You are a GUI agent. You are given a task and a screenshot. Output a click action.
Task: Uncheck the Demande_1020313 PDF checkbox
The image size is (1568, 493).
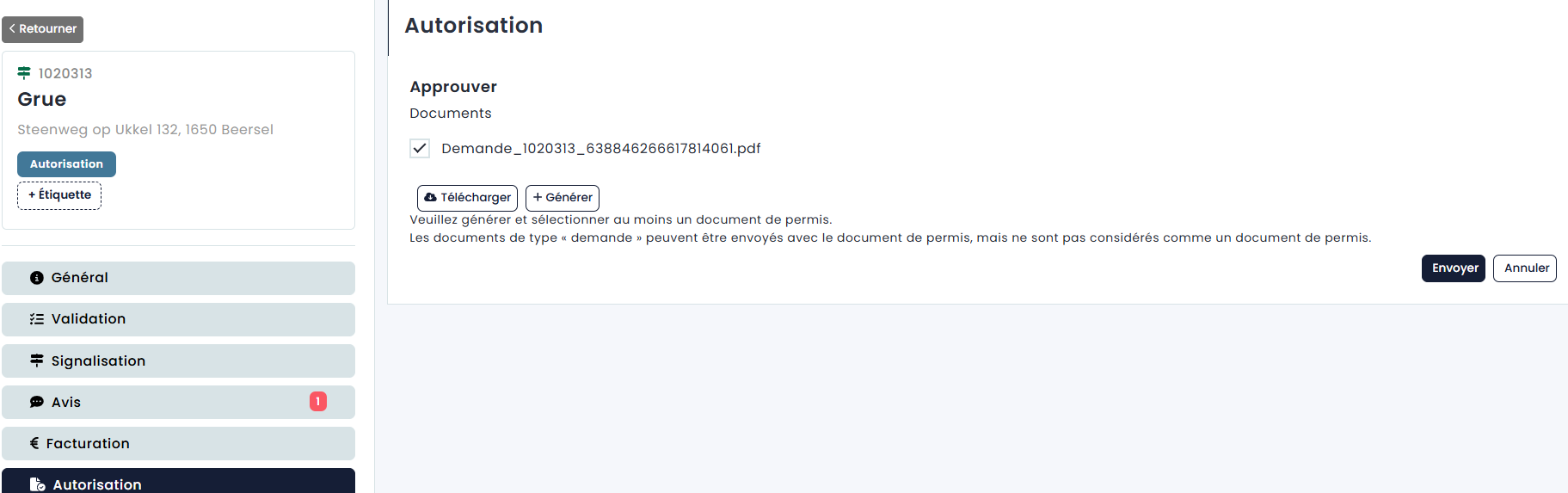coord(420,148)
